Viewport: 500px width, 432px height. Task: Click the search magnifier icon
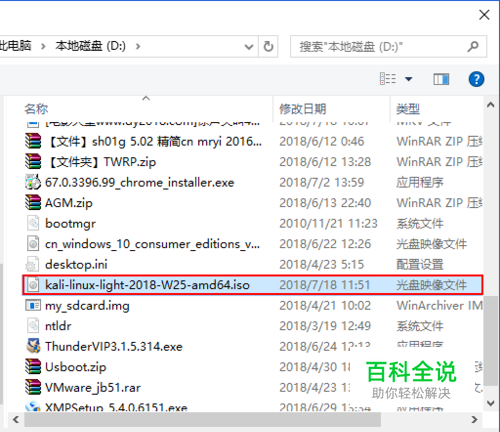pyautogui.click(x=473, y=46)
